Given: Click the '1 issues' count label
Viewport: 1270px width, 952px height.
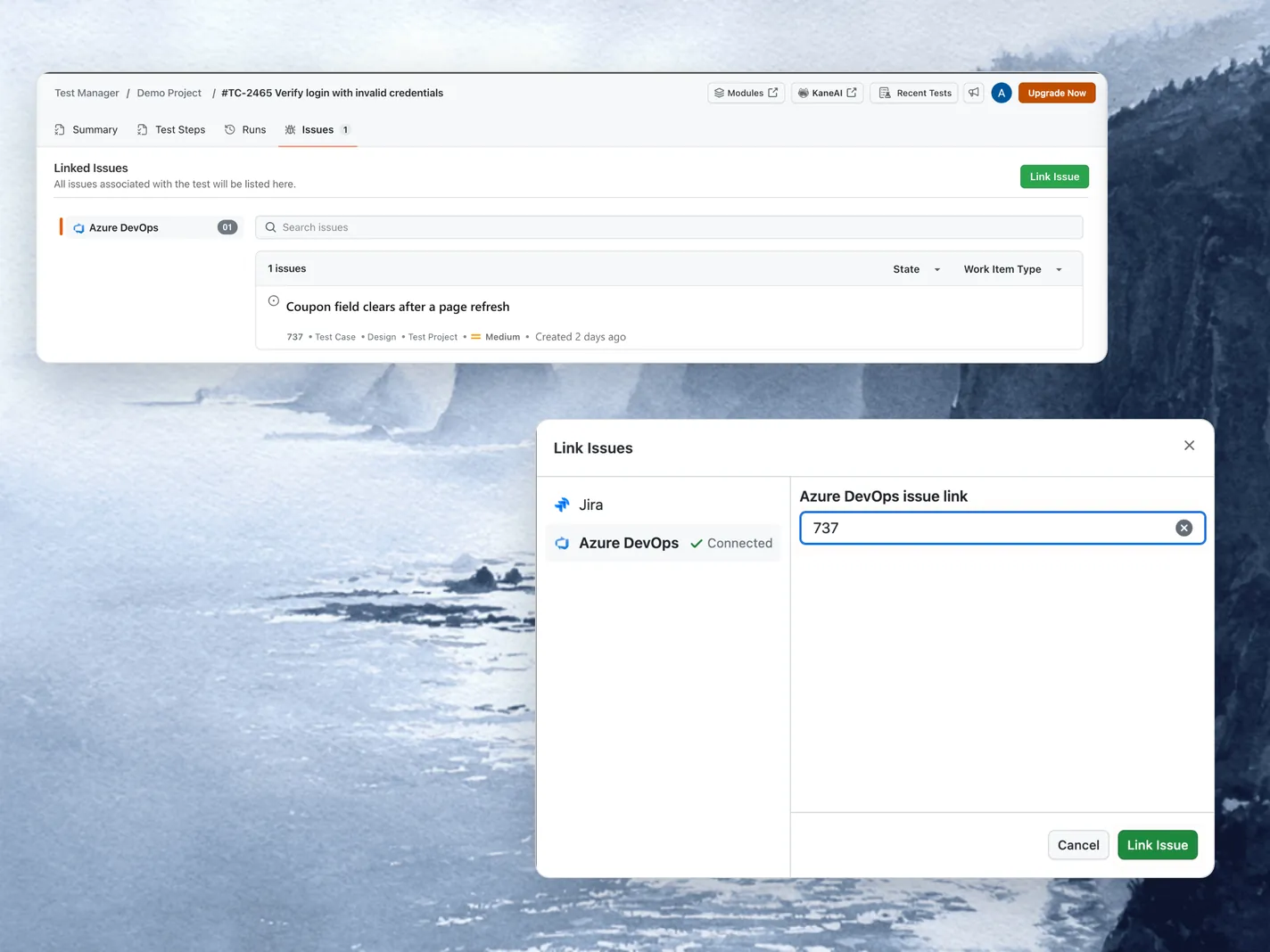Looking at the screenshot, I should [287, 268].
